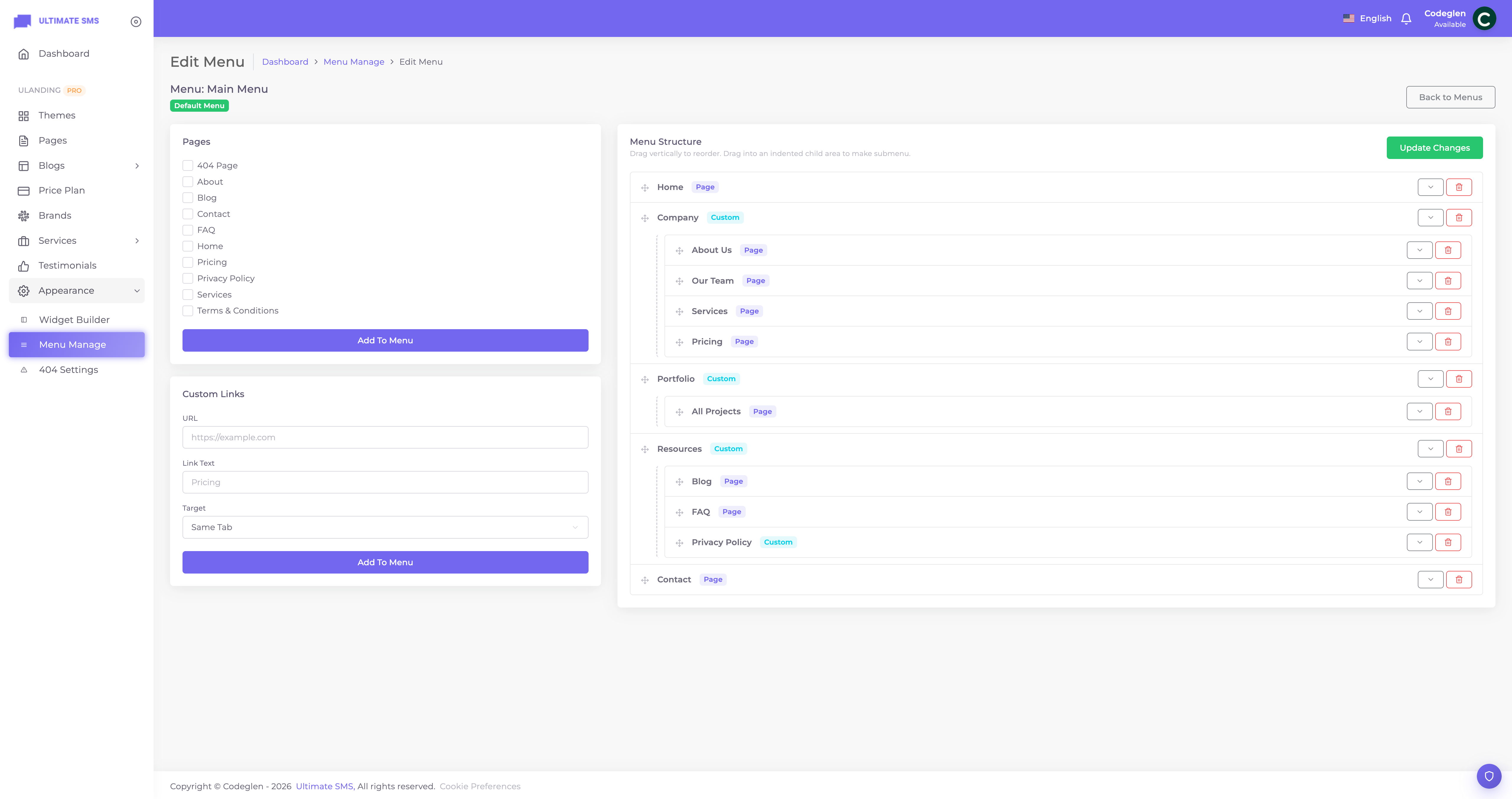Delete the Home menu item
The height and width of the screenshot is (799, 1512).
click(1459, 187)
